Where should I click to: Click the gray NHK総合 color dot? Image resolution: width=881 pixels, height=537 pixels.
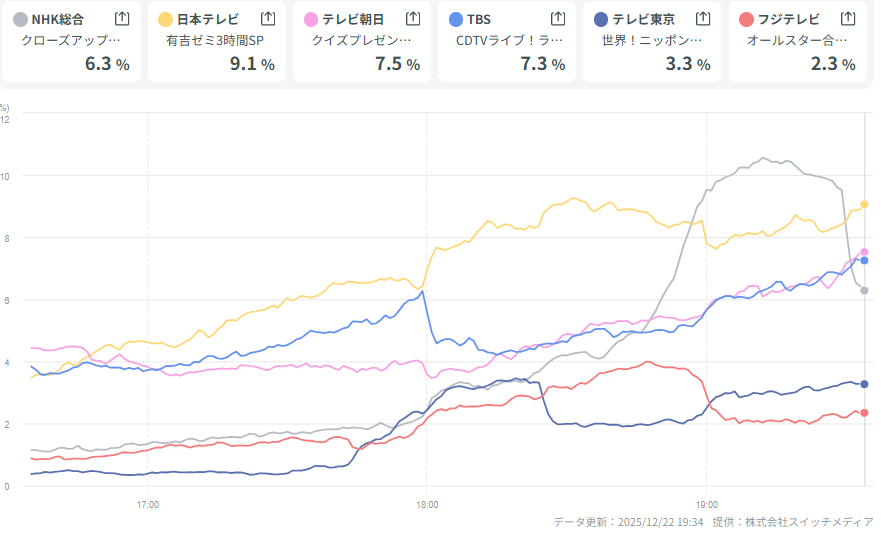pos(20,19)
